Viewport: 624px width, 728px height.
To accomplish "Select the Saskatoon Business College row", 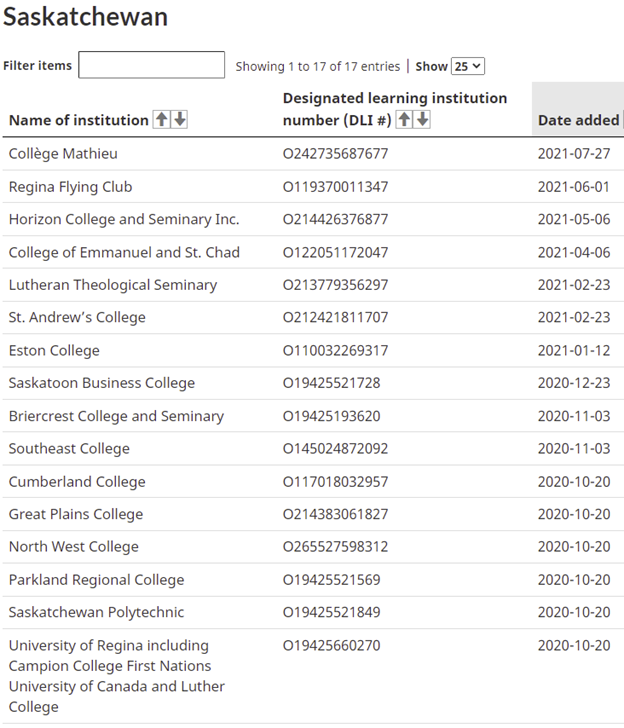I will click(313, 383).
